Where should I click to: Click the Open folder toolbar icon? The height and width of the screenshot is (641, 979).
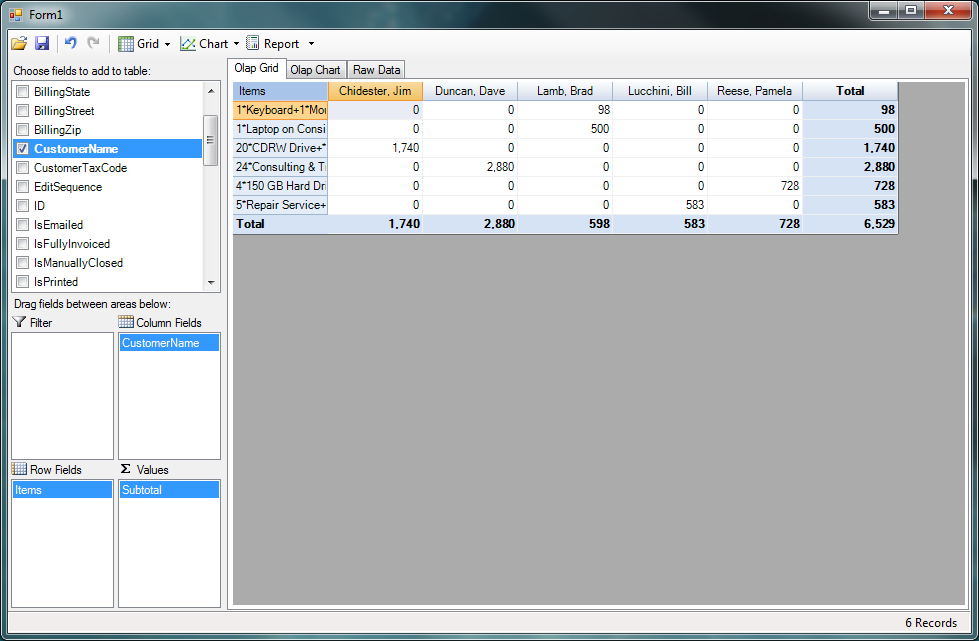click(x=19, y=43)
